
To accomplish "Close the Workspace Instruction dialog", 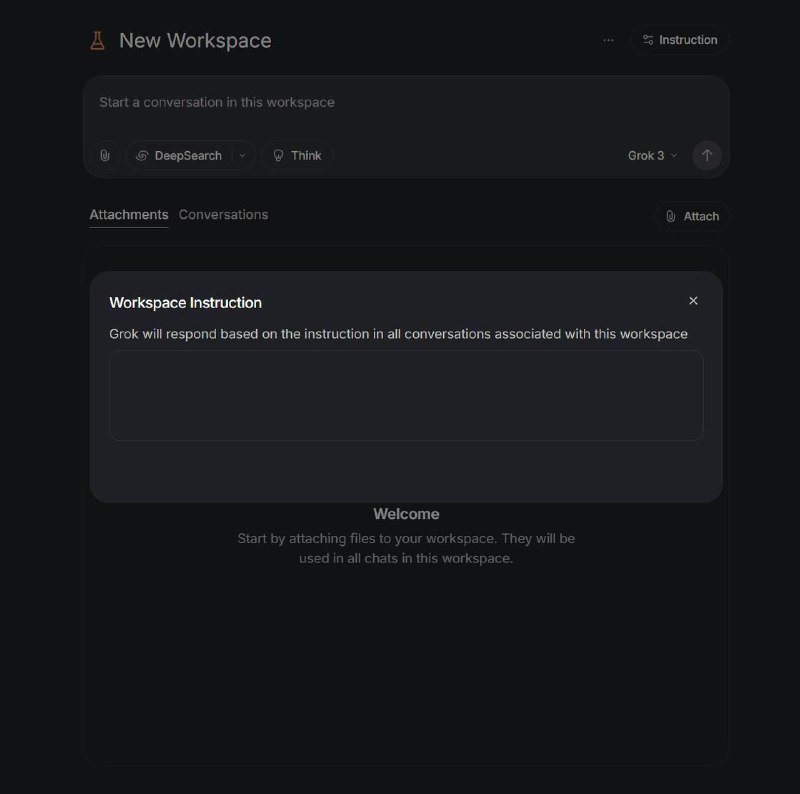I will [x=693, y=301].
